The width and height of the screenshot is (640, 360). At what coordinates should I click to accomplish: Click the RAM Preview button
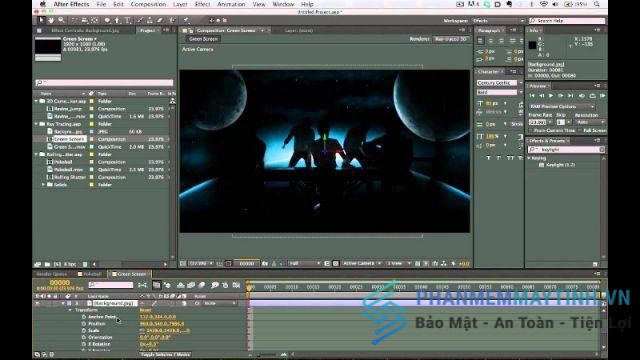(602, 96)
